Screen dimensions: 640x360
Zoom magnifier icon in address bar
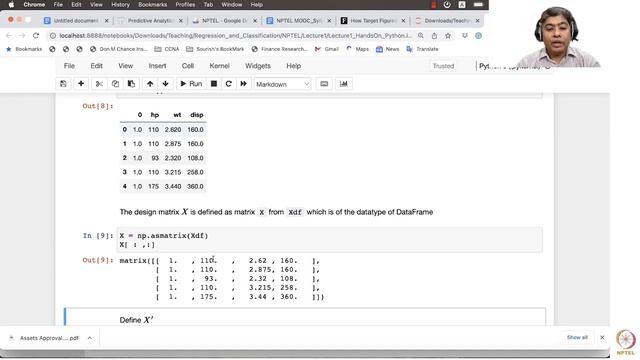421,36
